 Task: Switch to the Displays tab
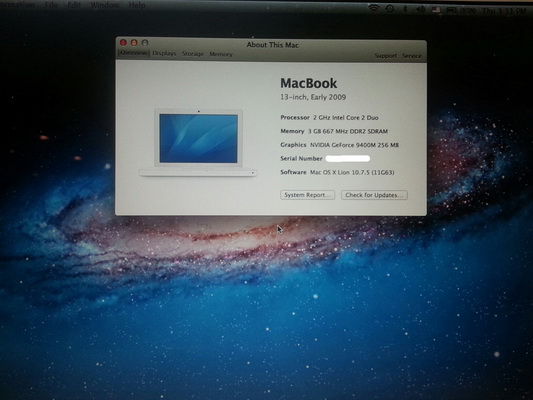point(164,53)
